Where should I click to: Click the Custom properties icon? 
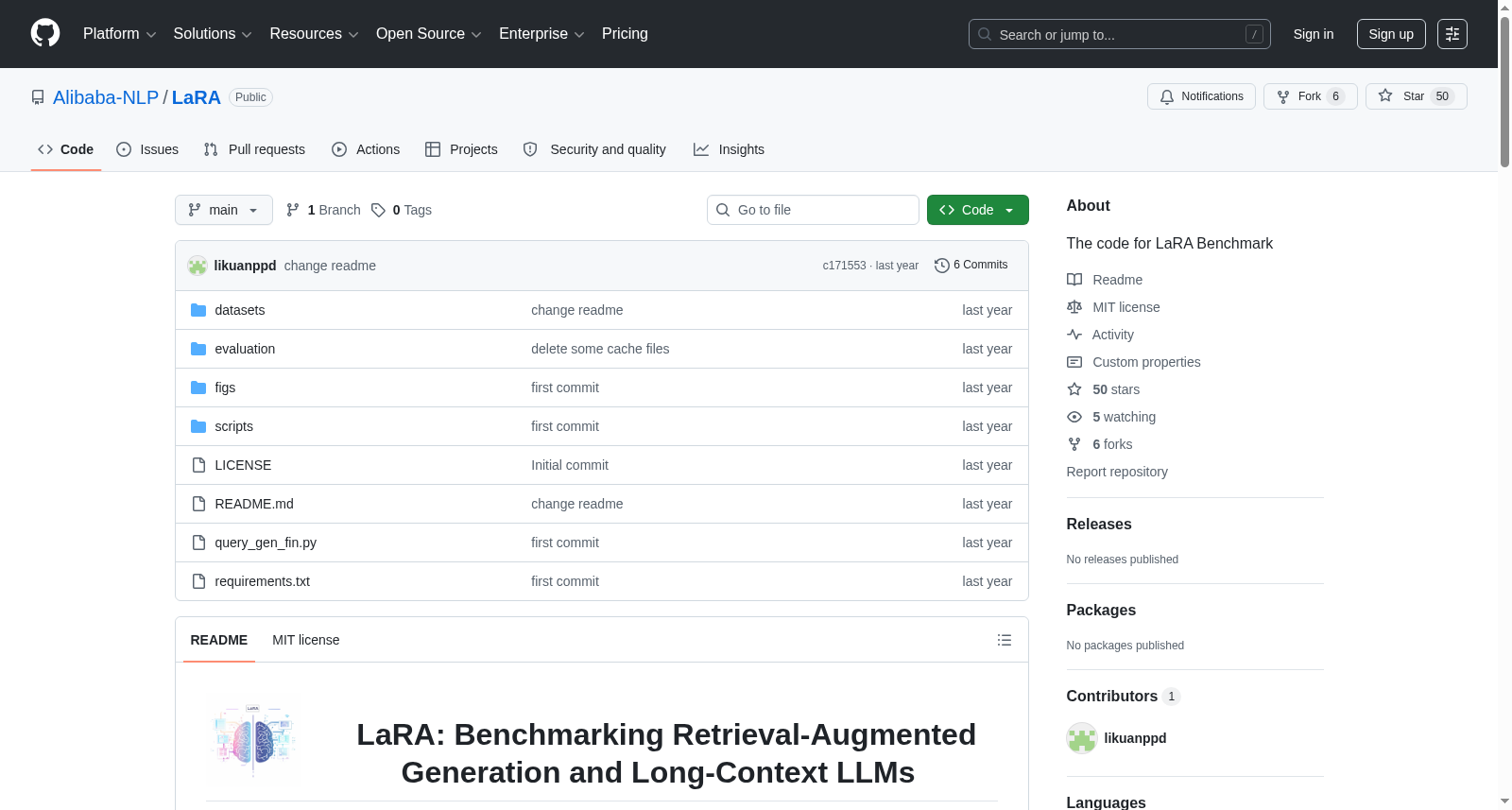1074,362
